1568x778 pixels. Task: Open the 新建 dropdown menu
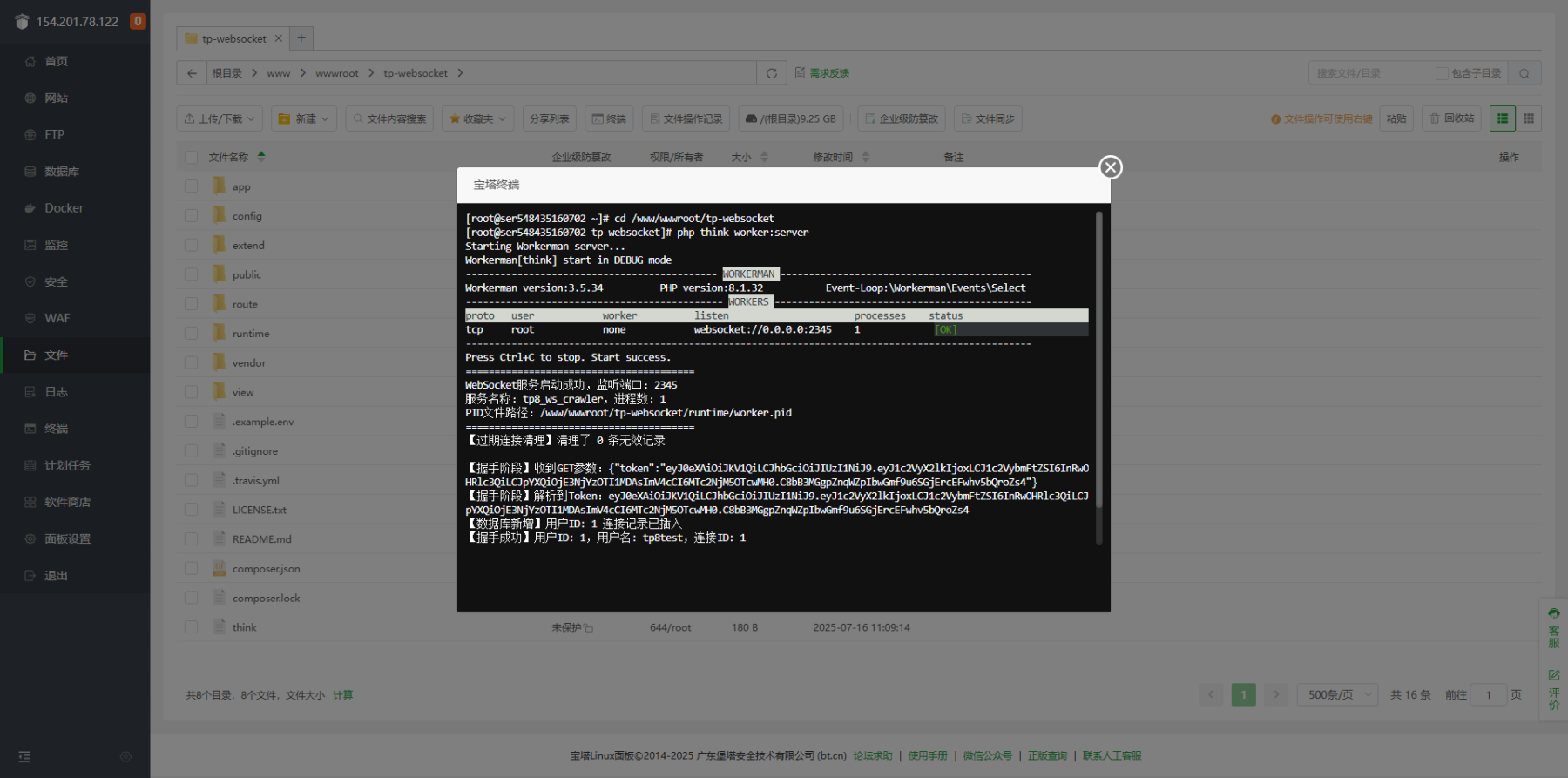305,118
